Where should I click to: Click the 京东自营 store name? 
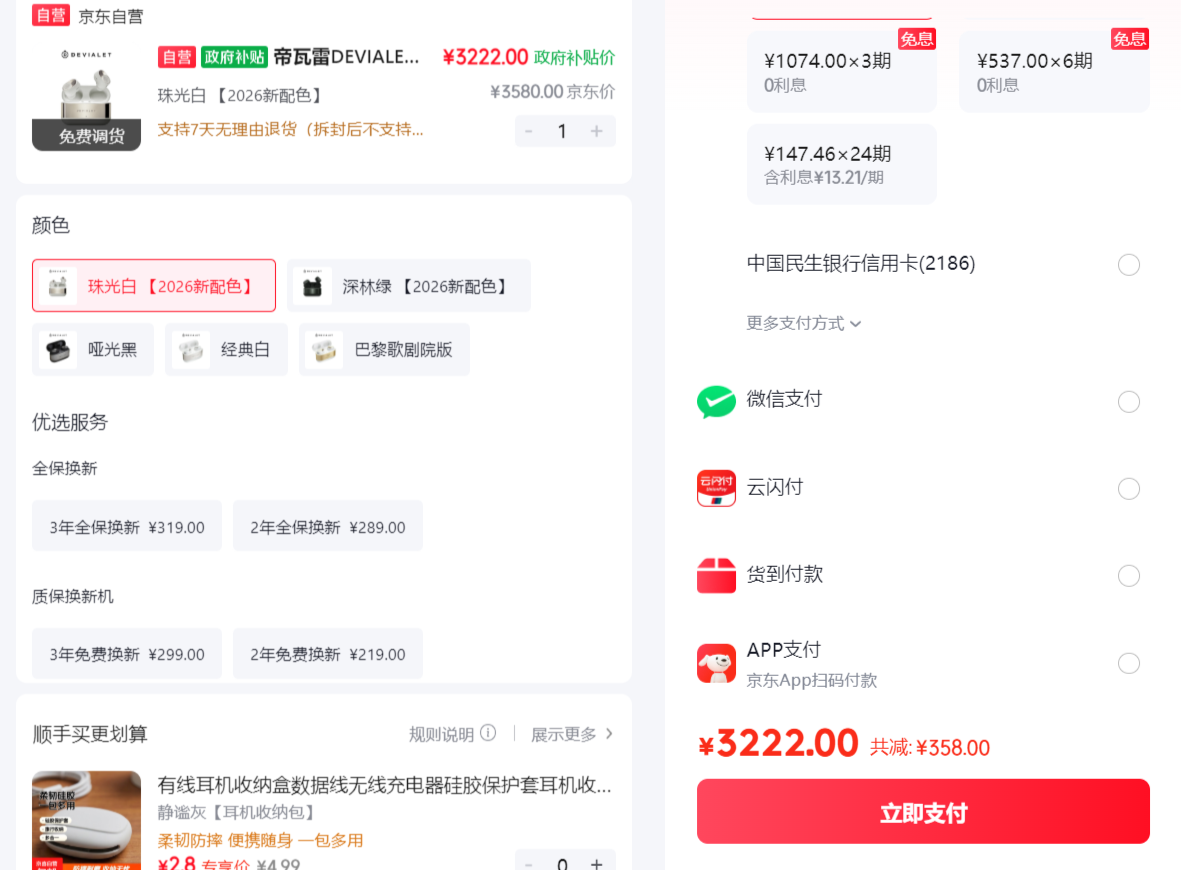(111, 16)
